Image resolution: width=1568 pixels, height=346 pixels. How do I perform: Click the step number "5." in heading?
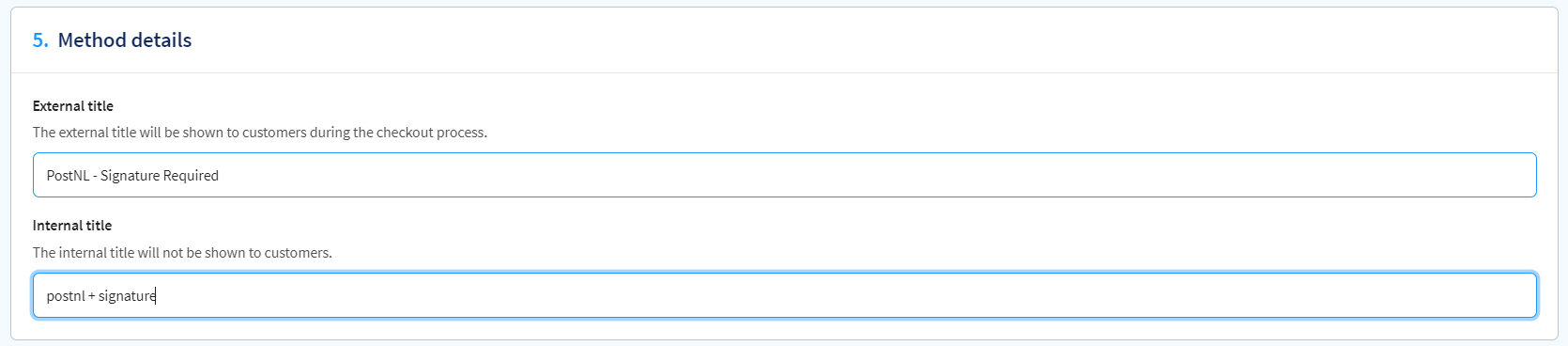coord(40,40)
